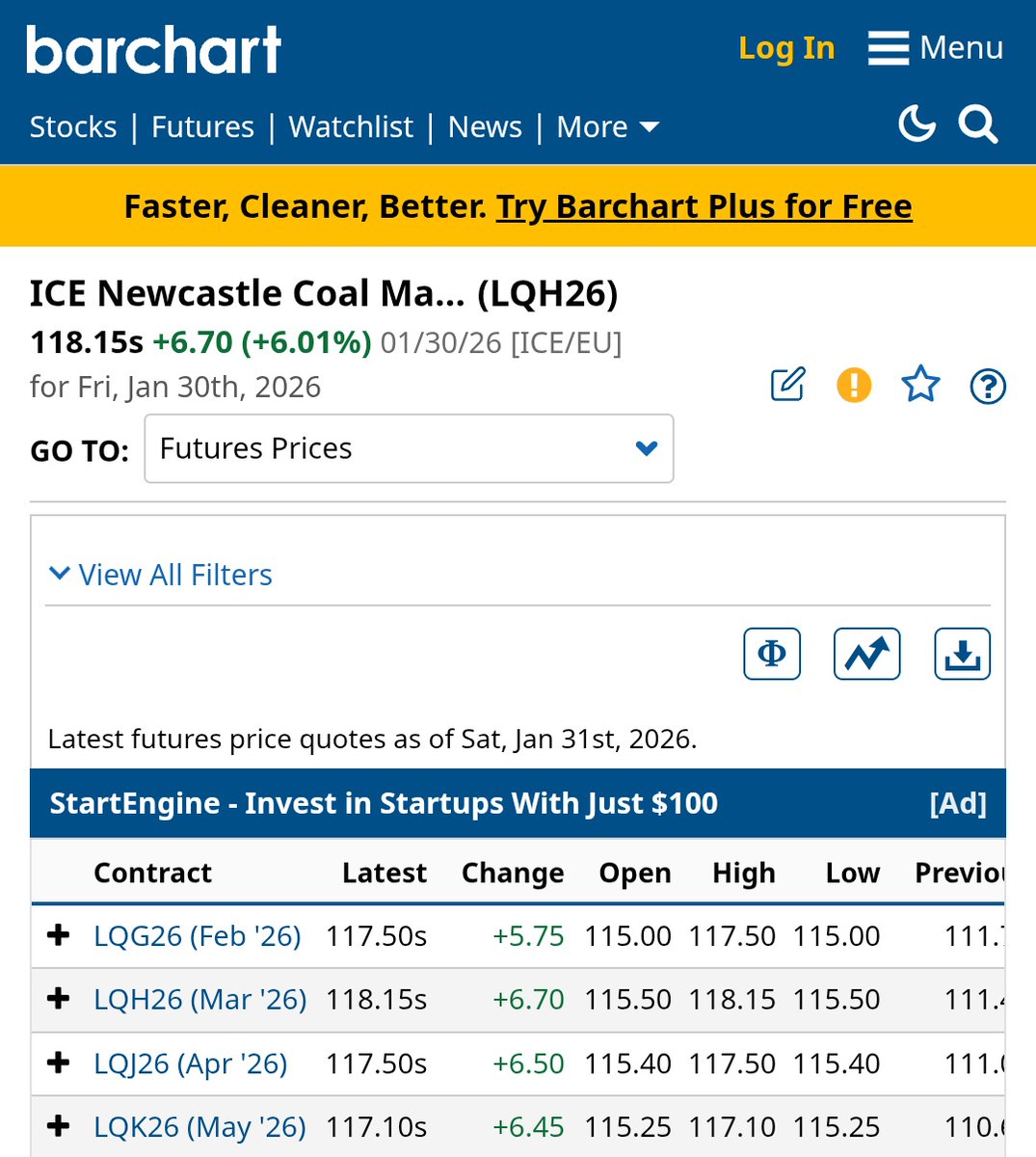
Task: Open the Futures Prices dropdown
Action: (409, 448)
